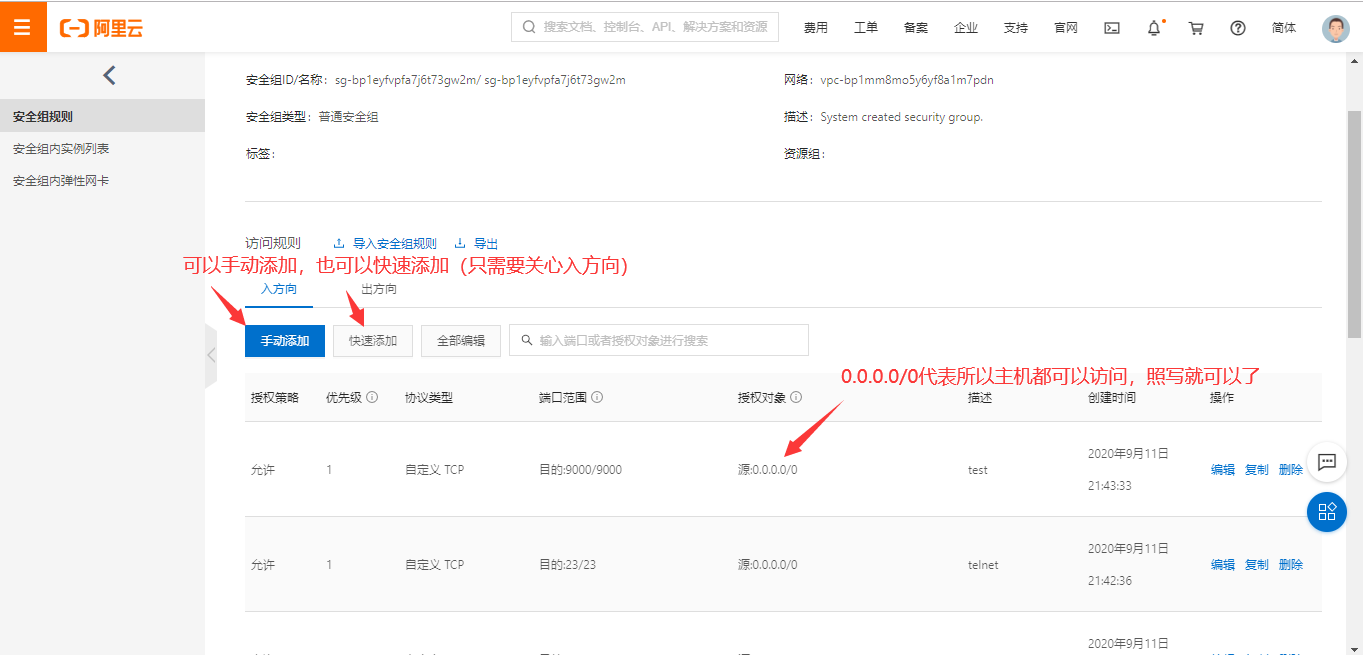Edit the test rule via 编辑 link
1363x655 pixels.
[1222, 469]
